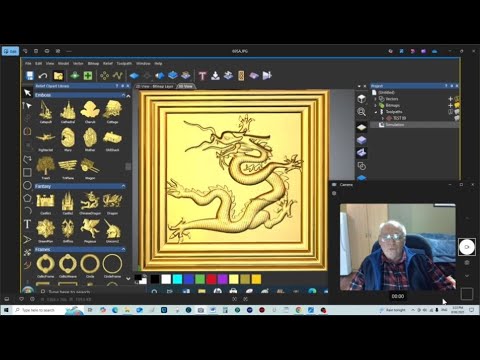Toggle visibility bulb for Vectors row
This screenshot has width=480, height=360.
pyautogui.click(x=457, y=99)
